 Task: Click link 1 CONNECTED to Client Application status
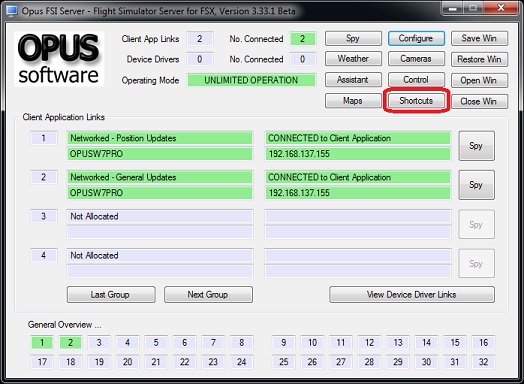[x=358, y=138]
